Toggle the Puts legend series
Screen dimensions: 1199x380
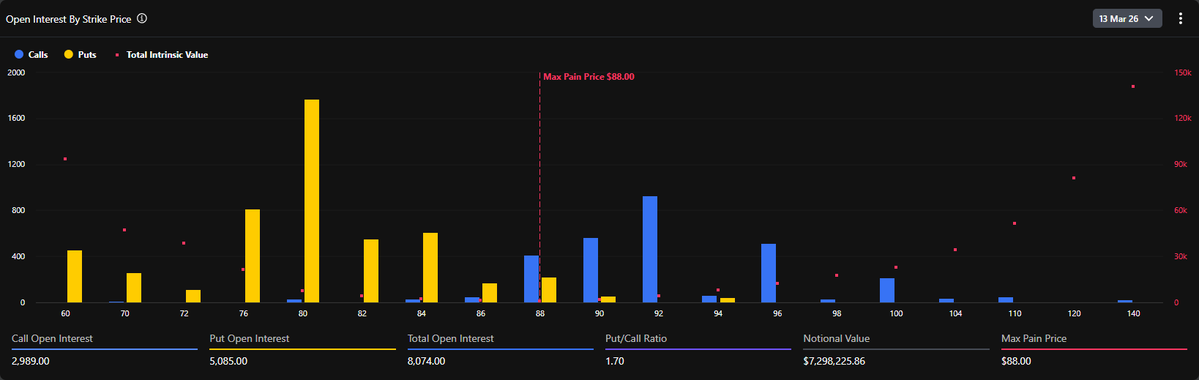pos(80,55)
